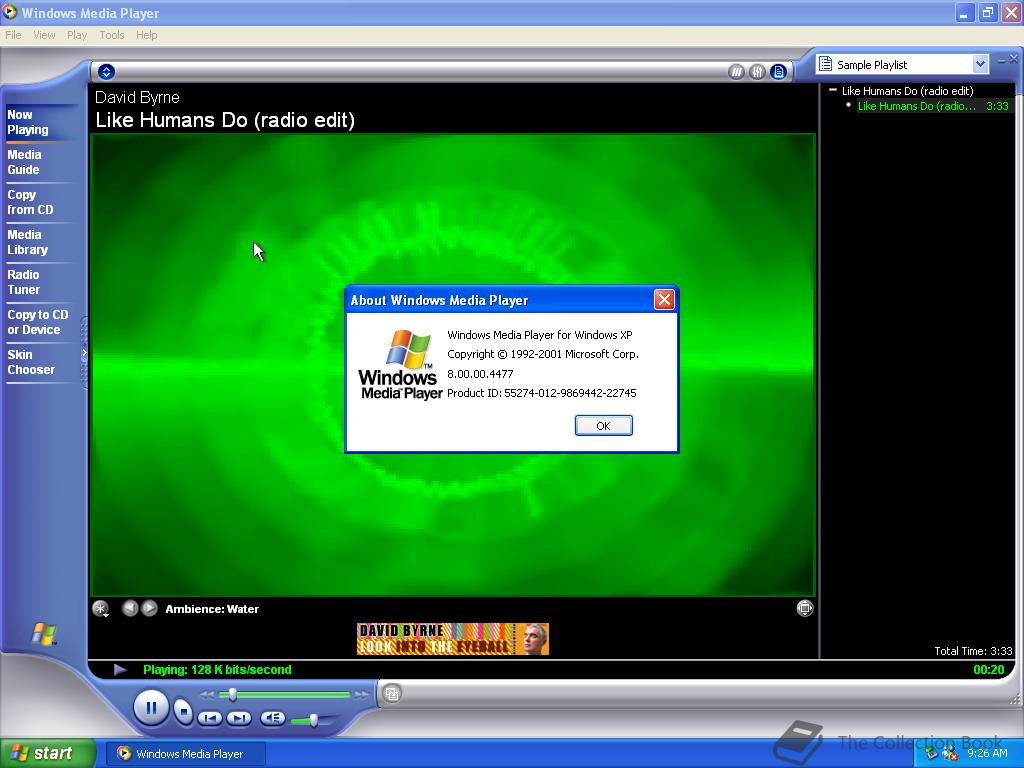Skip to the next track

click(239, 718)
